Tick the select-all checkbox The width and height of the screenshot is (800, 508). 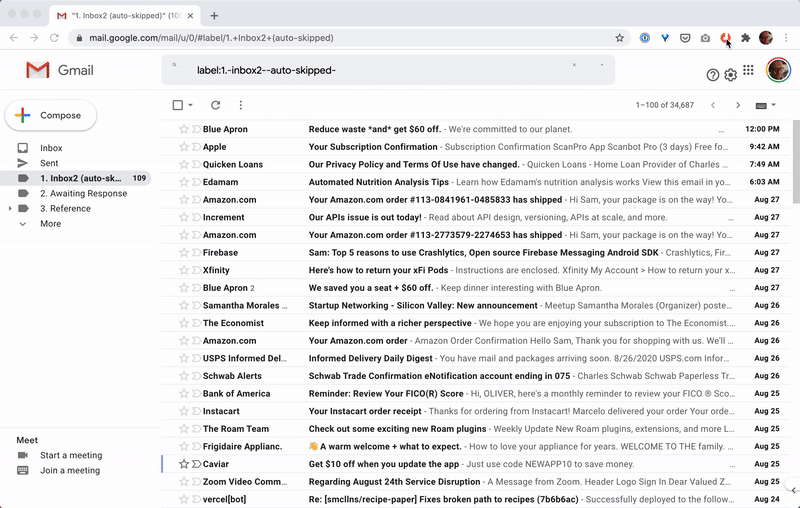click(x=178, y=105)
